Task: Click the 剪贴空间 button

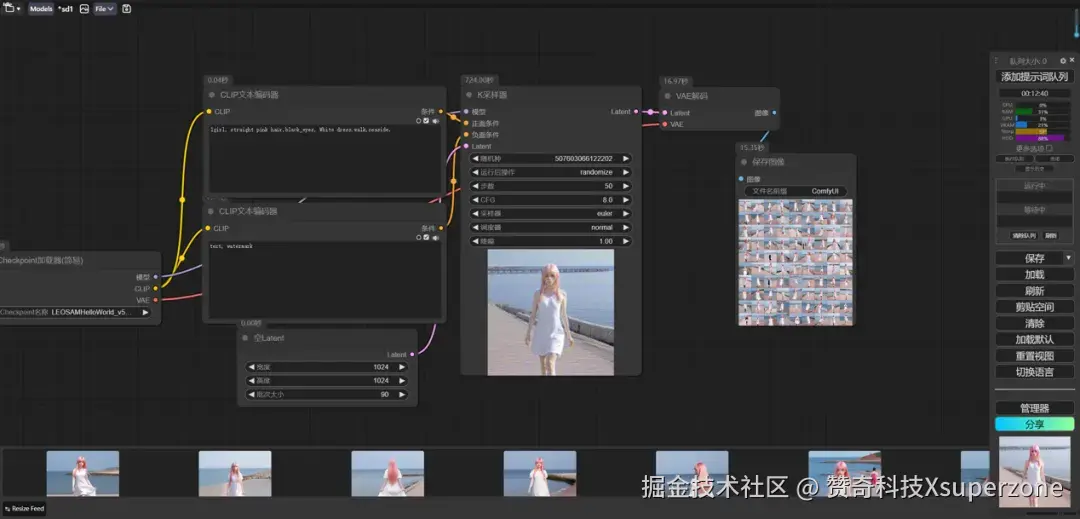Action: [1035, 307]
